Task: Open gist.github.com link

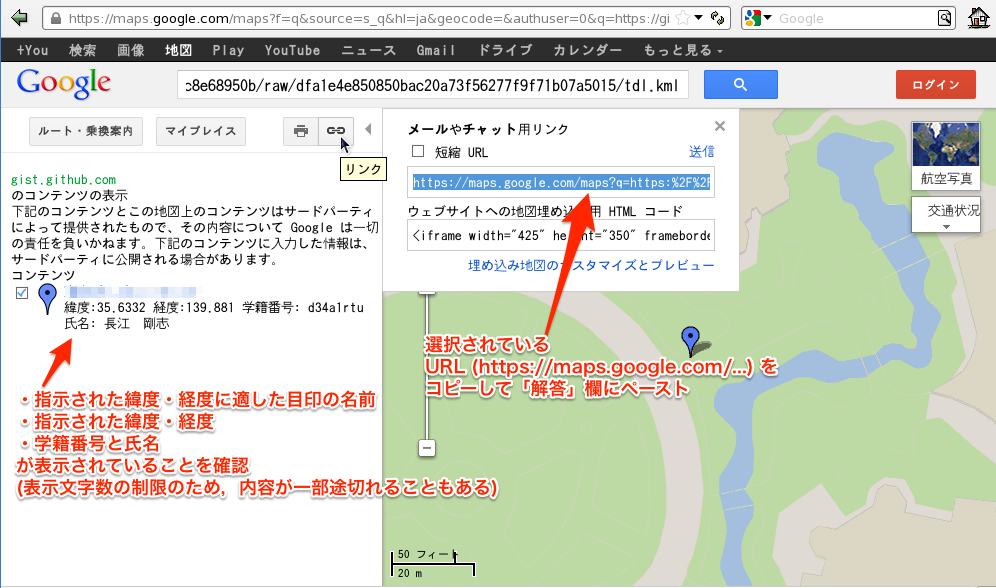Action: (x=64, y=180)
